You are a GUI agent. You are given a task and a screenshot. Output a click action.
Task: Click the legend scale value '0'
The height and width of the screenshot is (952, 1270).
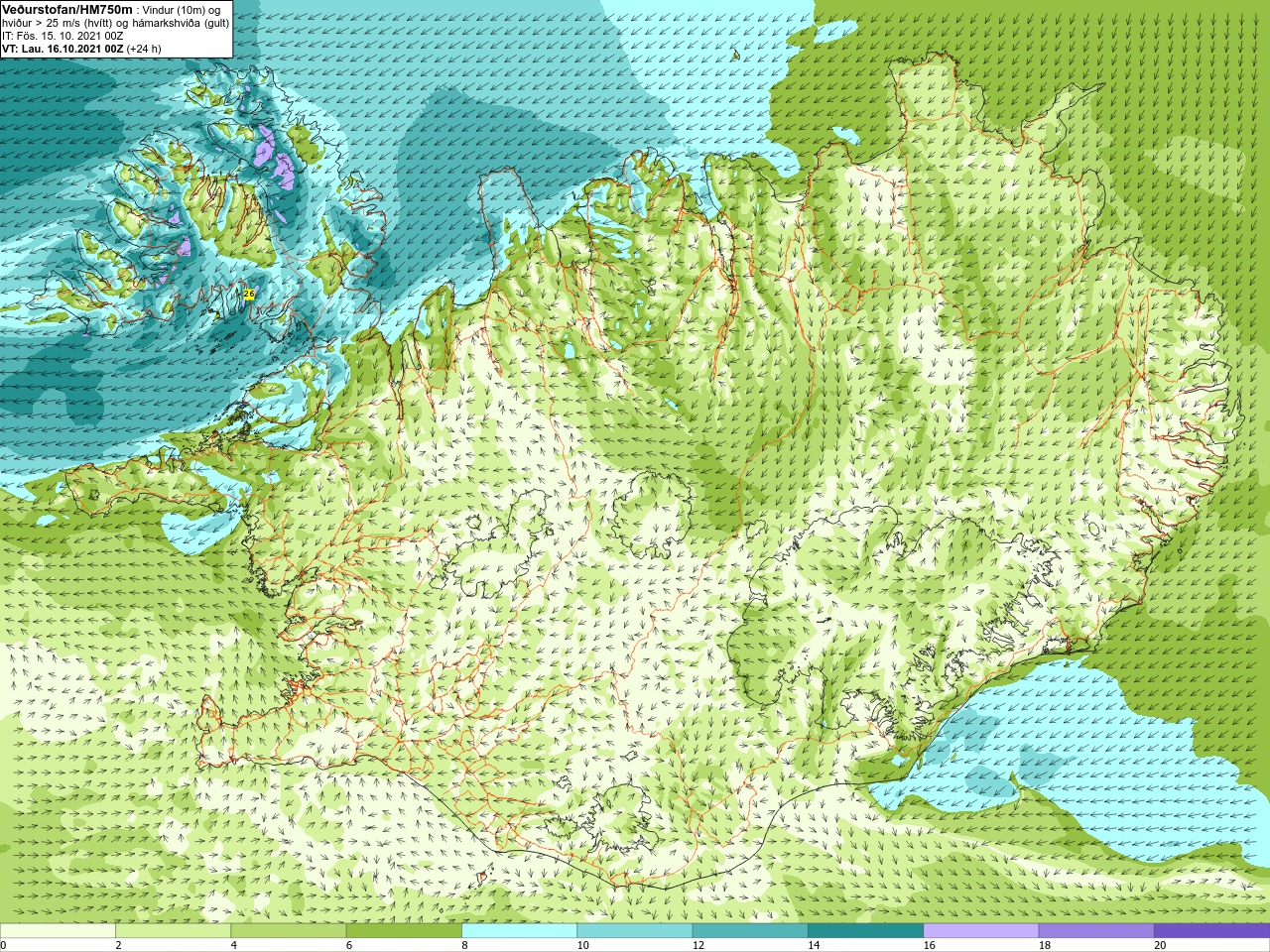click(4, 945)
